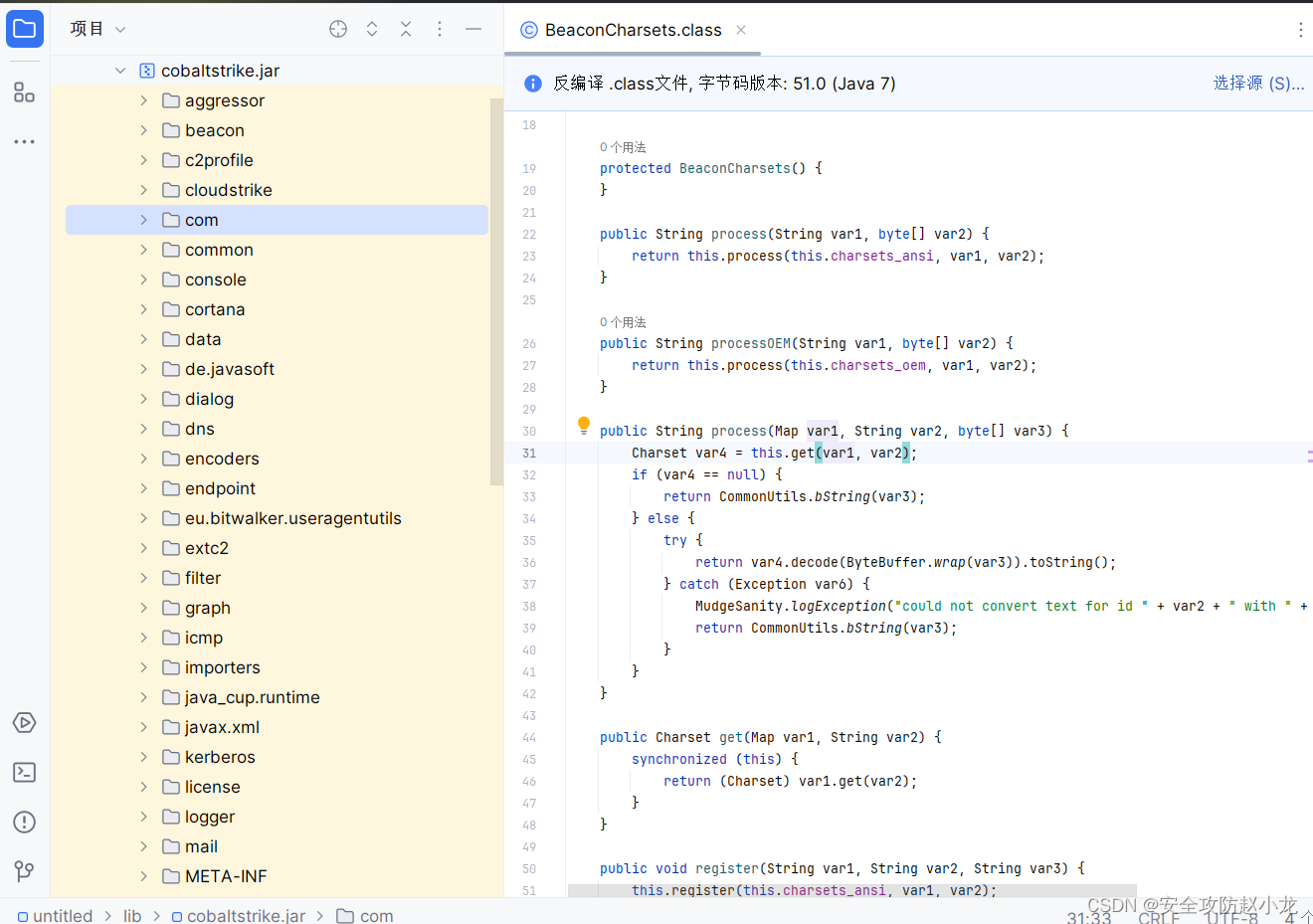Expand the c2profile folder
Image resolution: width=1313 pixels, height=924 pixels.
(x=144, y=160)
